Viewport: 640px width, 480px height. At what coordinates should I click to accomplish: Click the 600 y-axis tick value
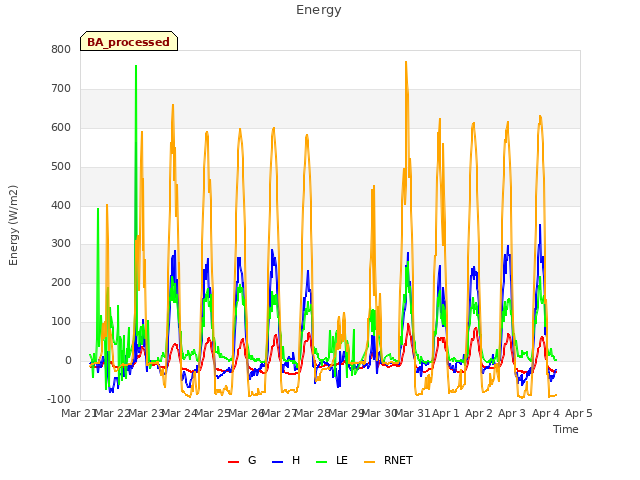pyautogui.click(x=61, y=127)
